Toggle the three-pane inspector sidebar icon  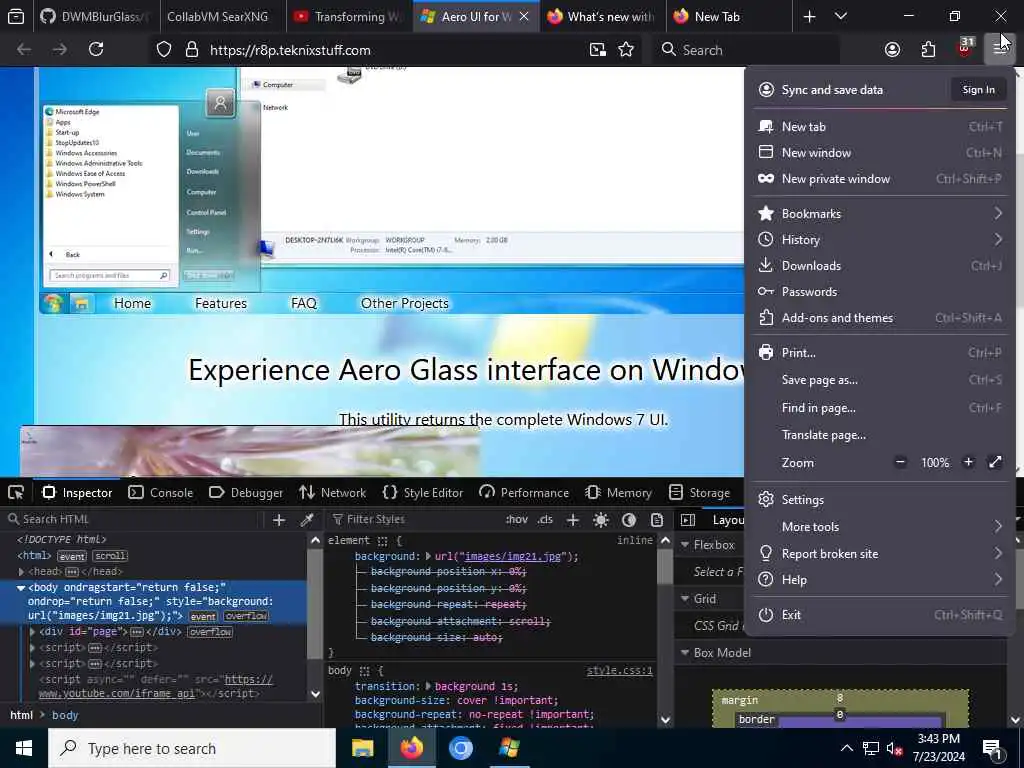[x=688, y=520]
